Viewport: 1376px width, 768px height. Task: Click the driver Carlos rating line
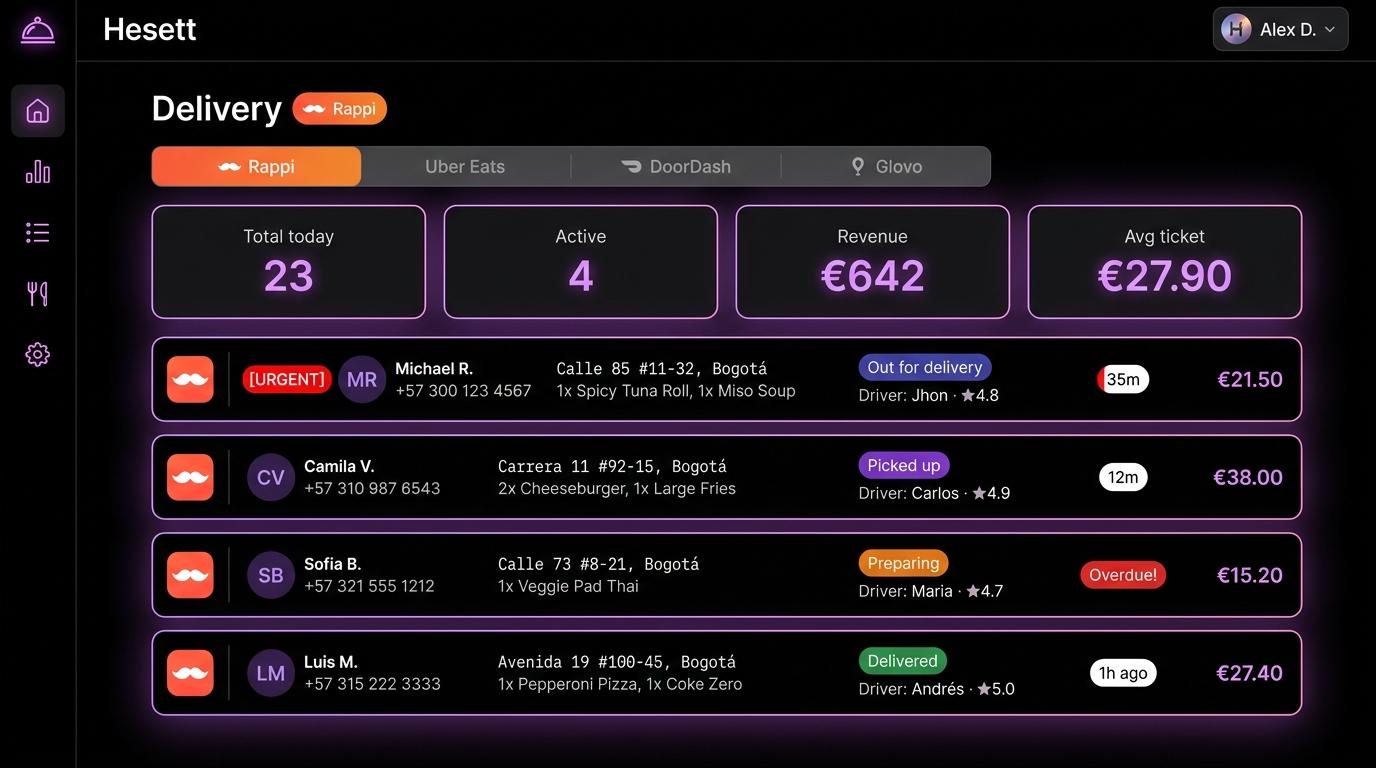[934, 493]
